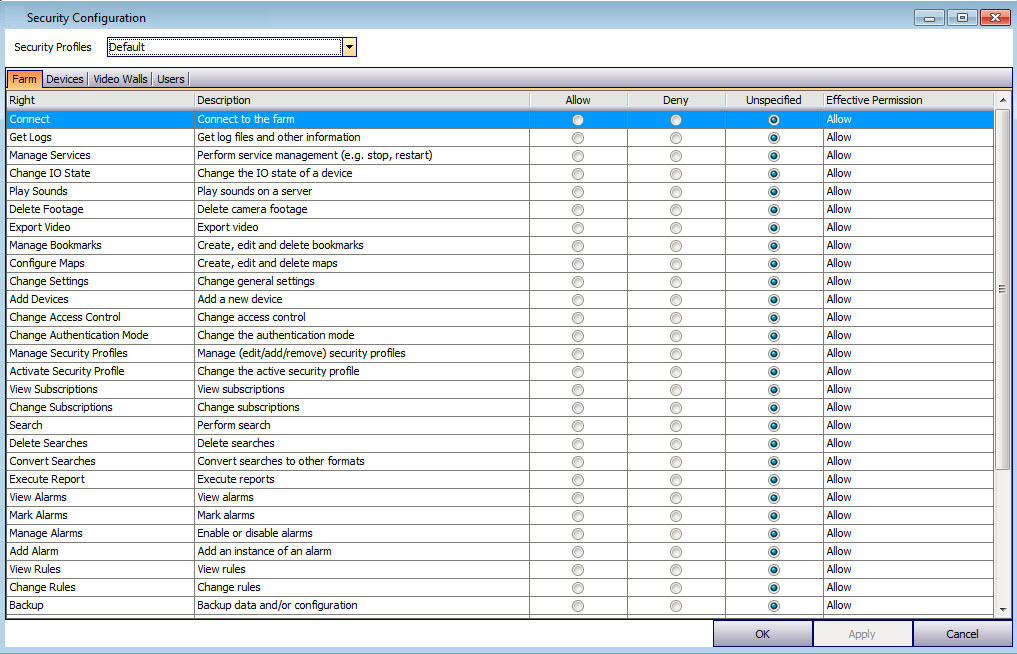This screenshot has height=654, width=1017.
Task: Allow the Execute Report right
Action: (578, 480)
